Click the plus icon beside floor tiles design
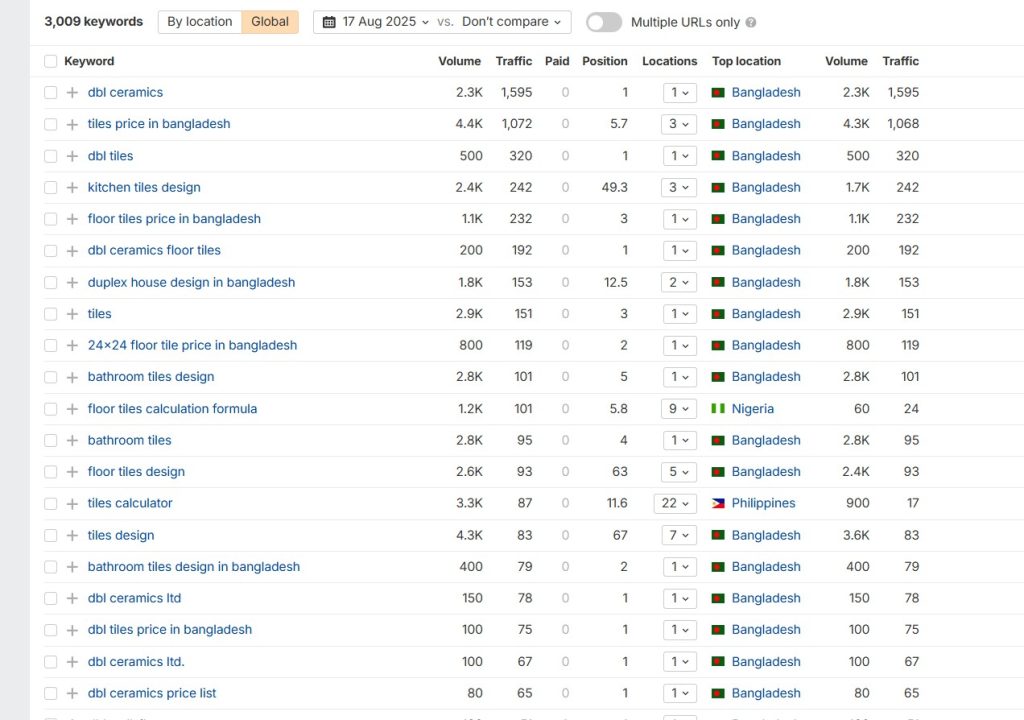This screenshot has width=1024, height=720. click(x=70, y=471)
